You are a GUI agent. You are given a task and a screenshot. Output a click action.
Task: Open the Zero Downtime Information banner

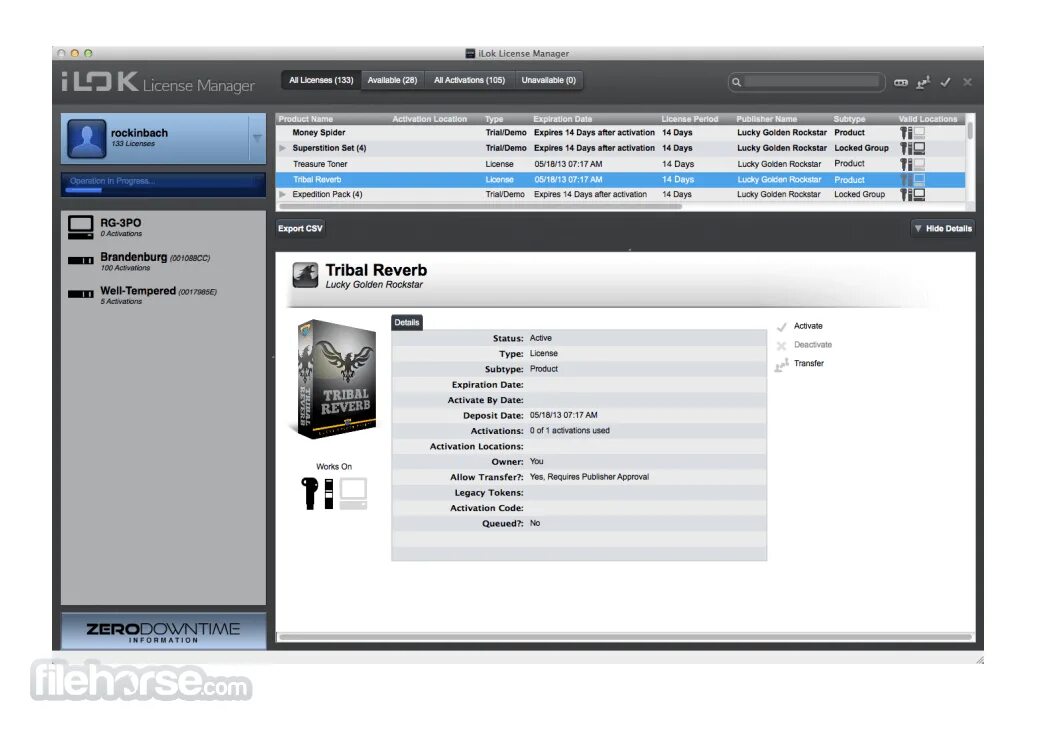(x=163, y=631)
